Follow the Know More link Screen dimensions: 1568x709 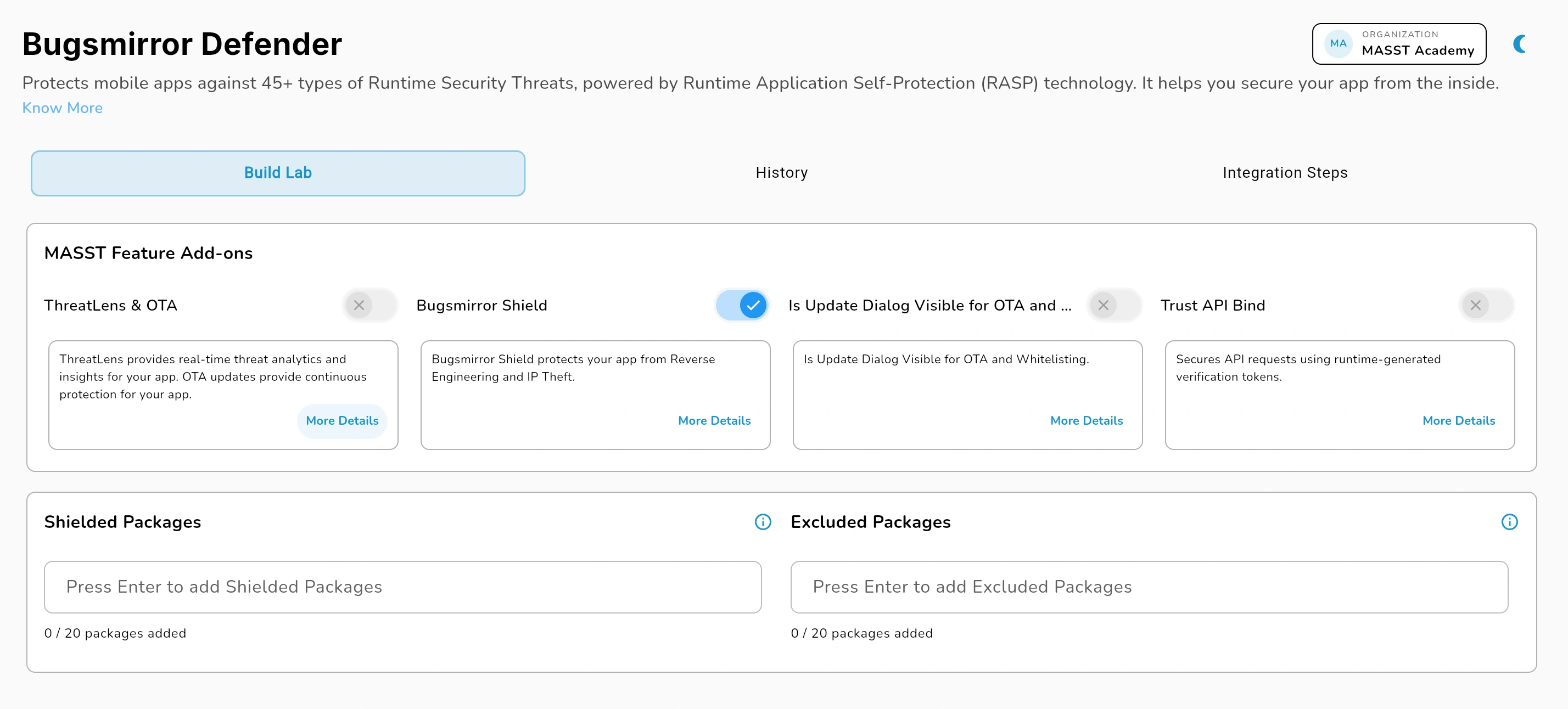pyautogui.click(x=62, y=108)
